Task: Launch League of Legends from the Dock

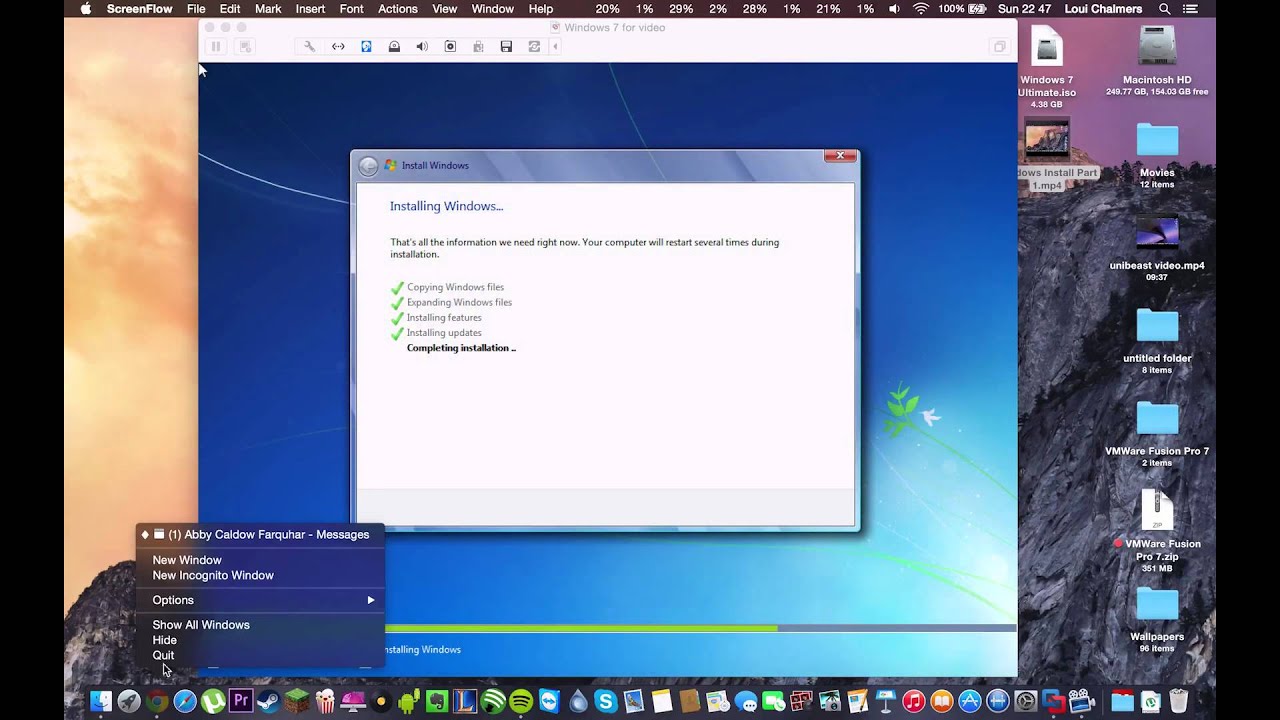Action: (465, 701)
